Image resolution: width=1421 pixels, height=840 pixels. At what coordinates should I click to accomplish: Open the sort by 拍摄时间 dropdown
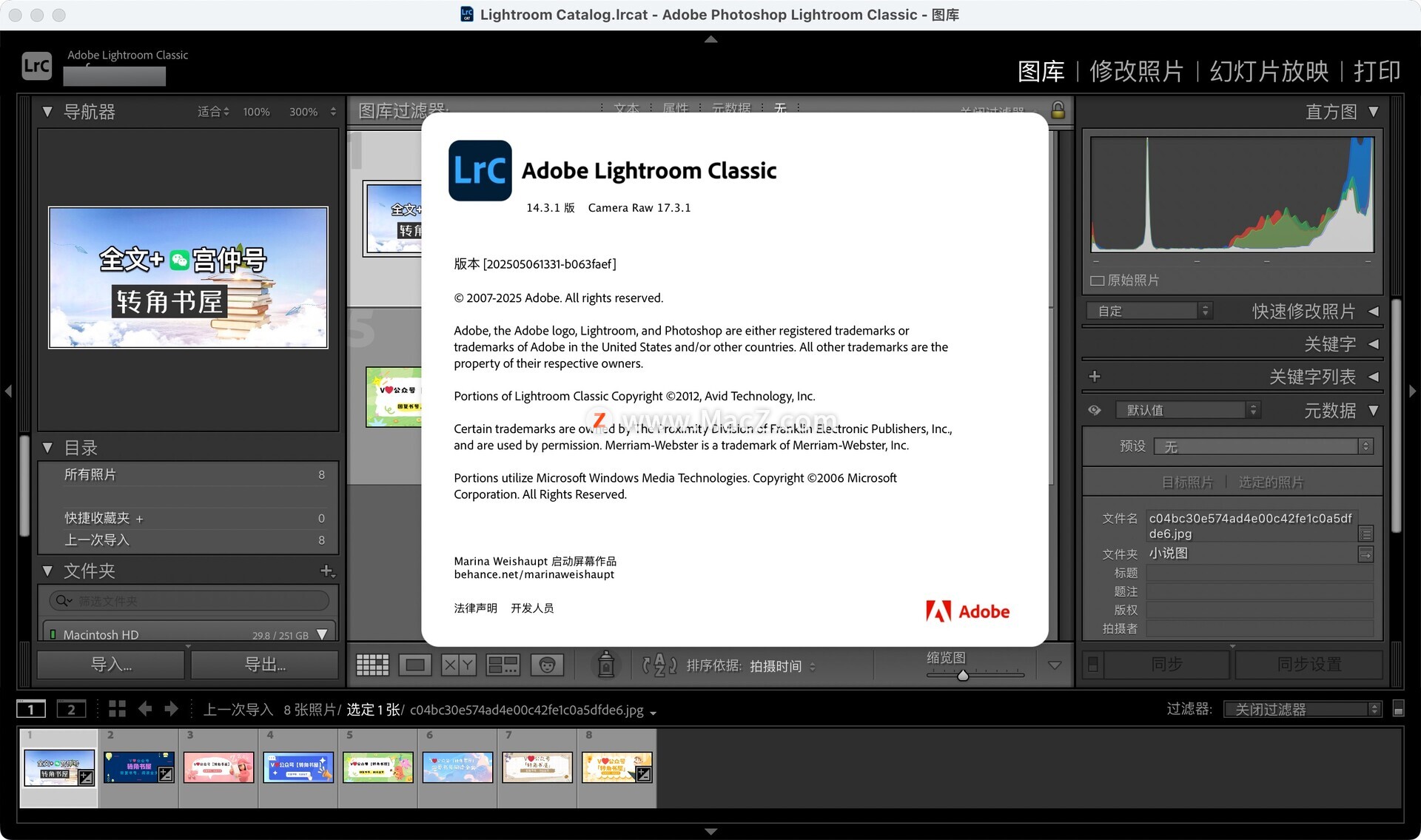782,666
